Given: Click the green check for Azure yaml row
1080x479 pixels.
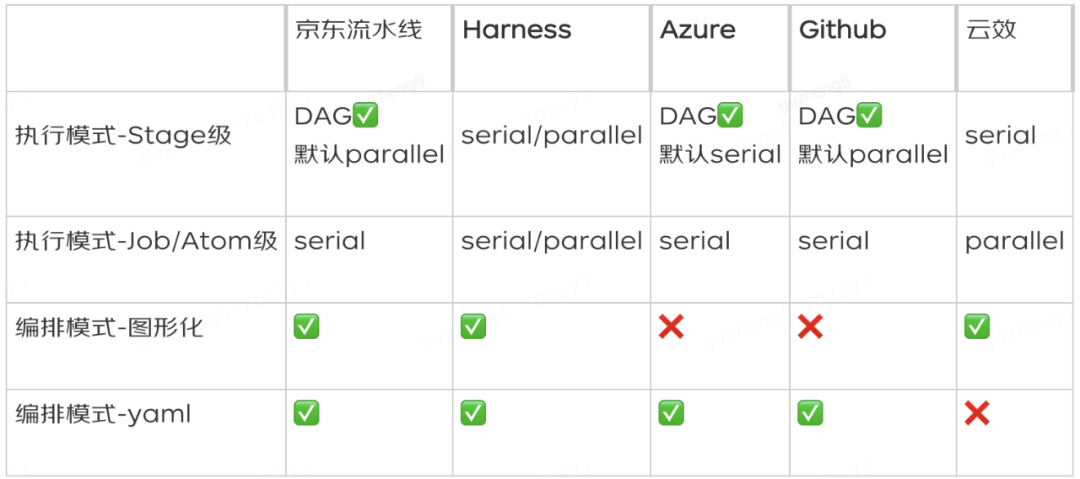Looking at the screenshot, I should tap(671, 413).
